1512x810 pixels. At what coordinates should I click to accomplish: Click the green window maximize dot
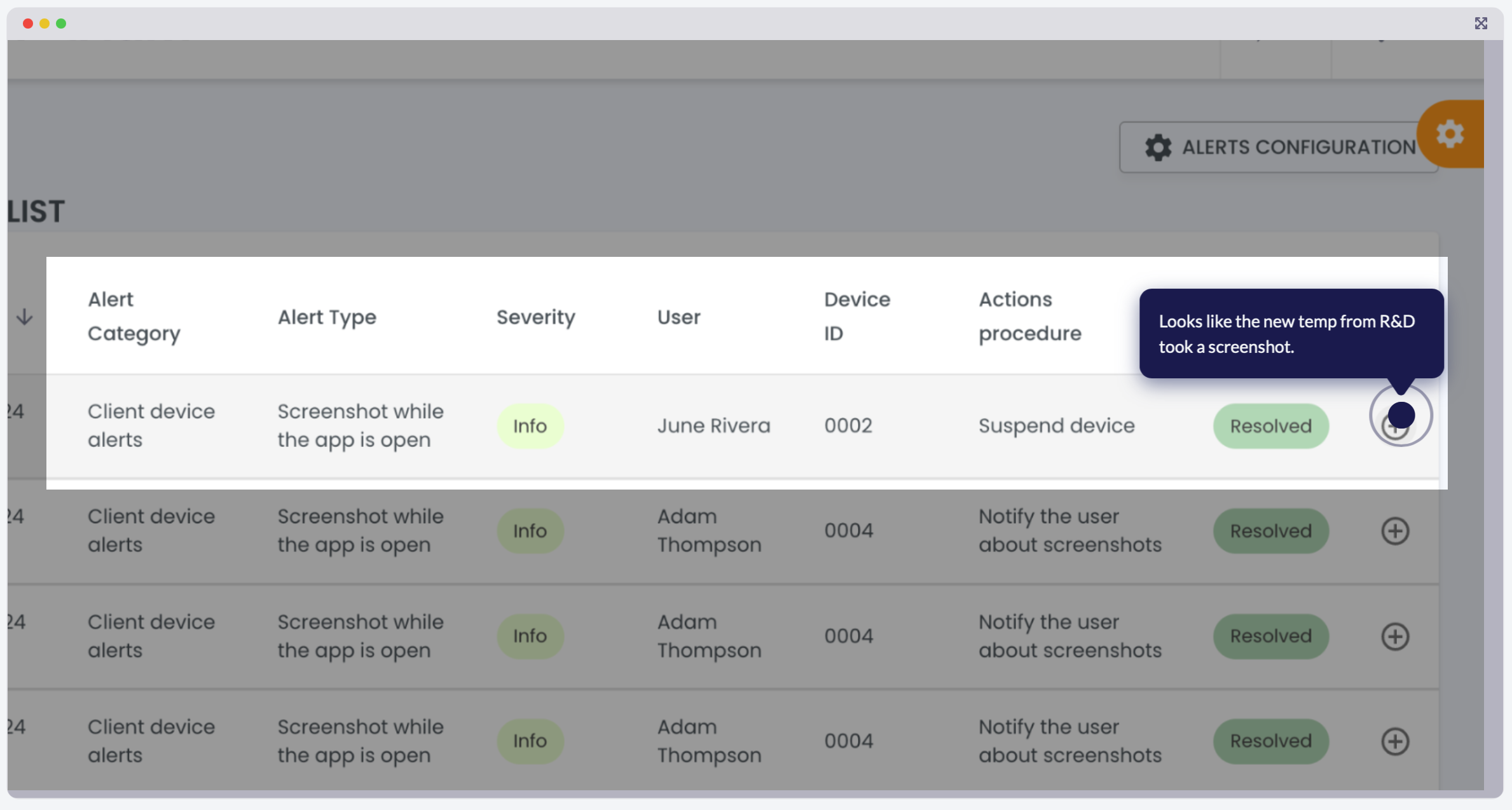pos(61,24)
